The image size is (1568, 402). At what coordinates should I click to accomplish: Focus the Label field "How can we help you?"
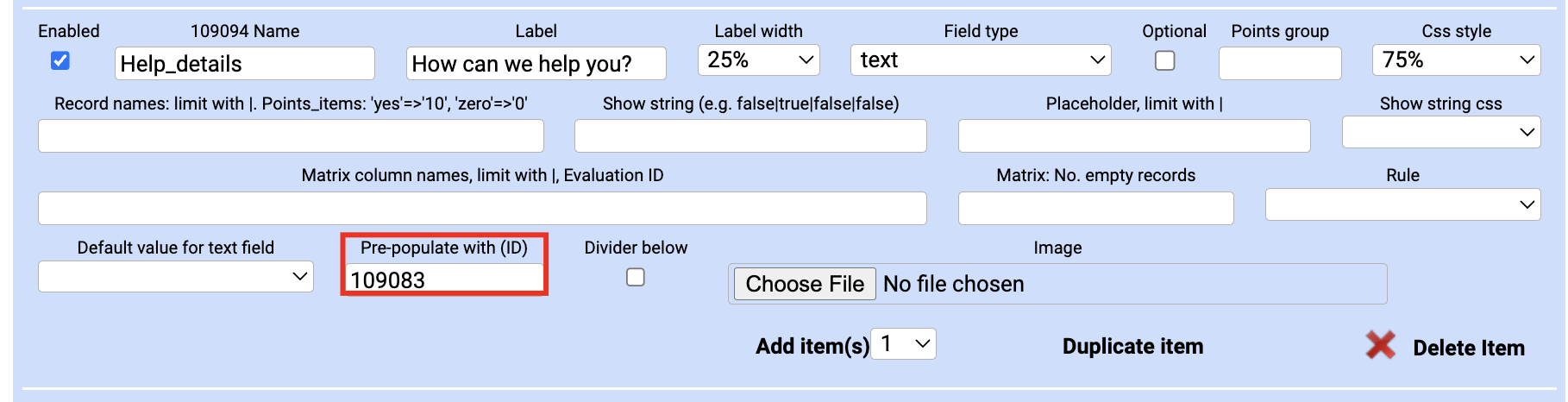[536, 64]
